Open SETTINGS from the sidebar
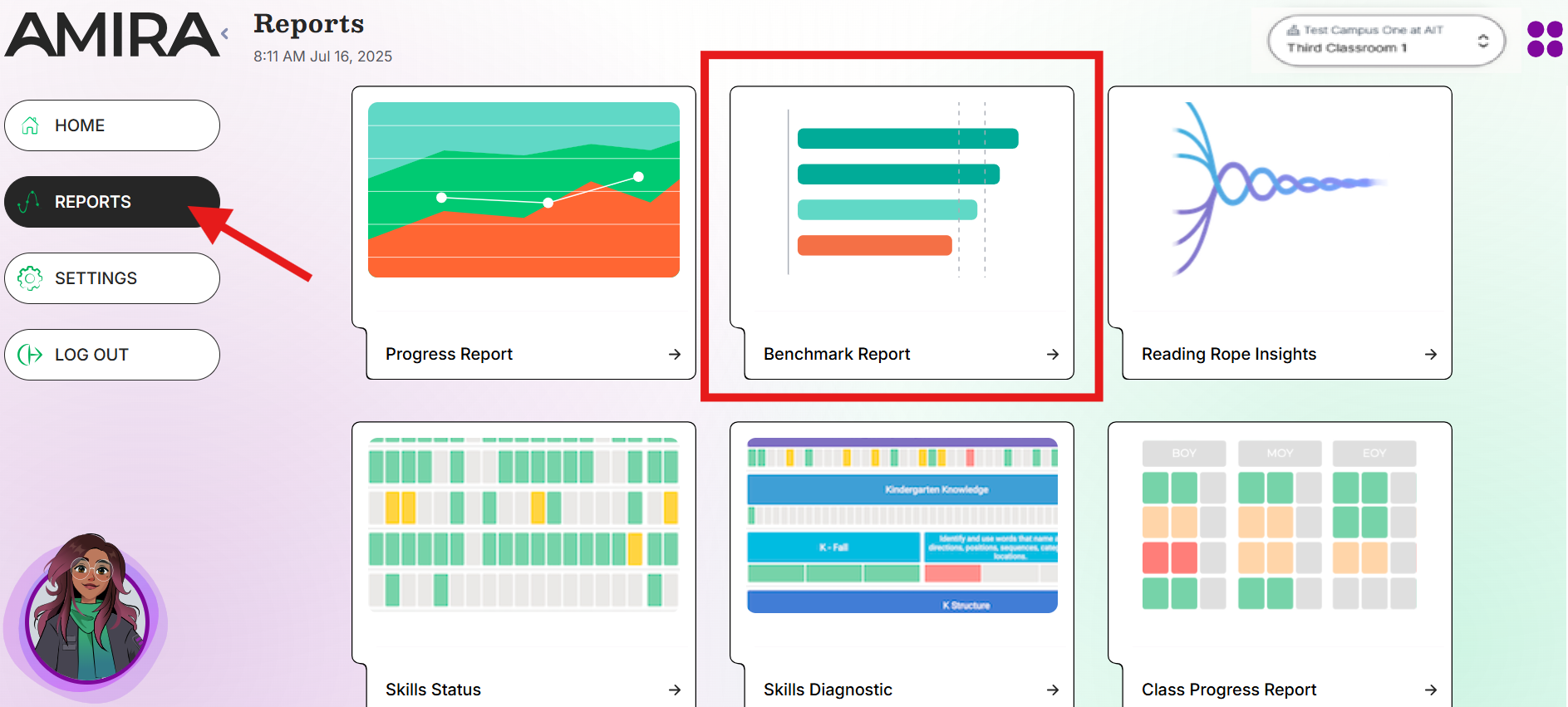The height and width of the screenshot is (707, 1568). (x=112, y=278)
